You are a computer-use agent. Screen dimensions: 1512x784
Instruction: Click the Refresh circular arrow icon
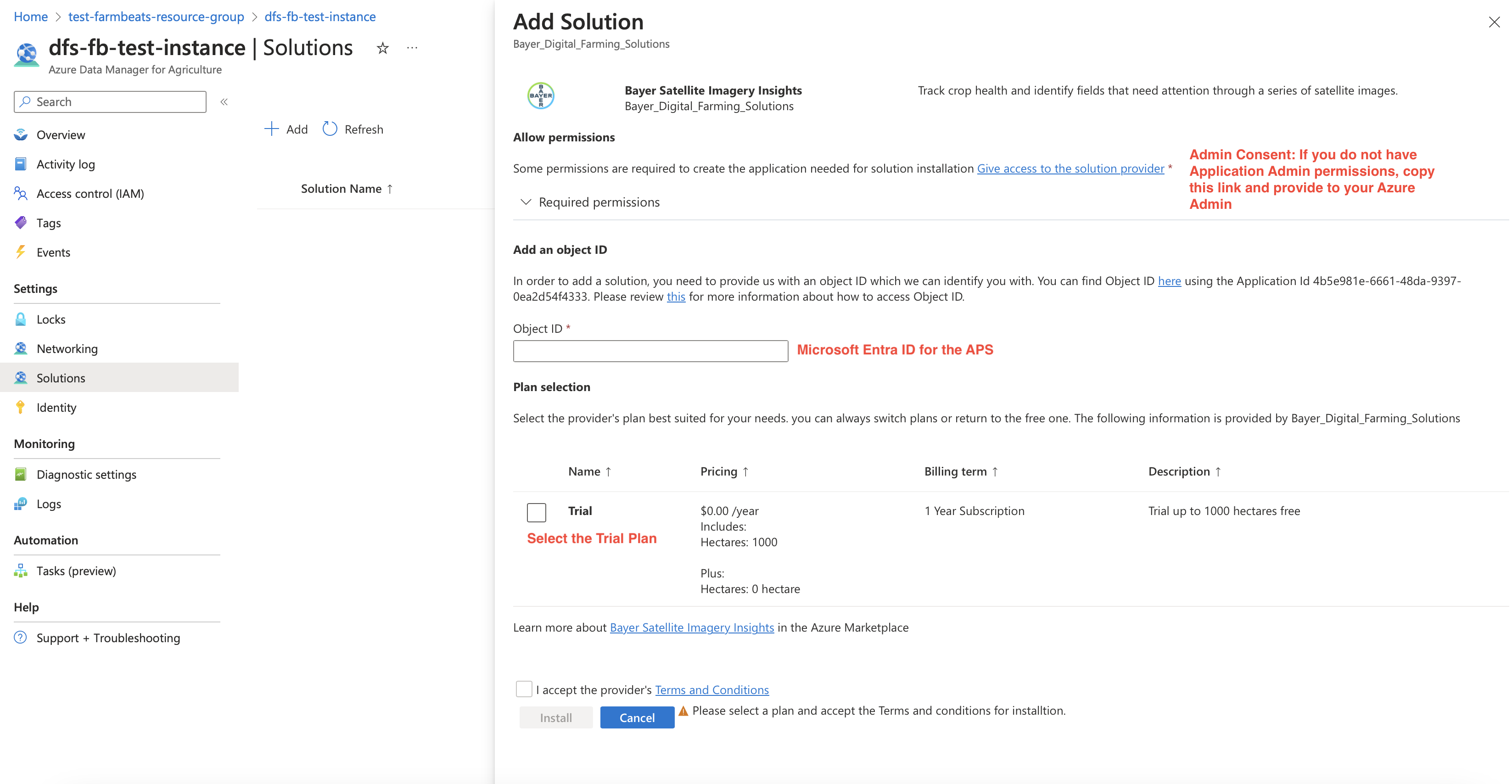(330, 129)
